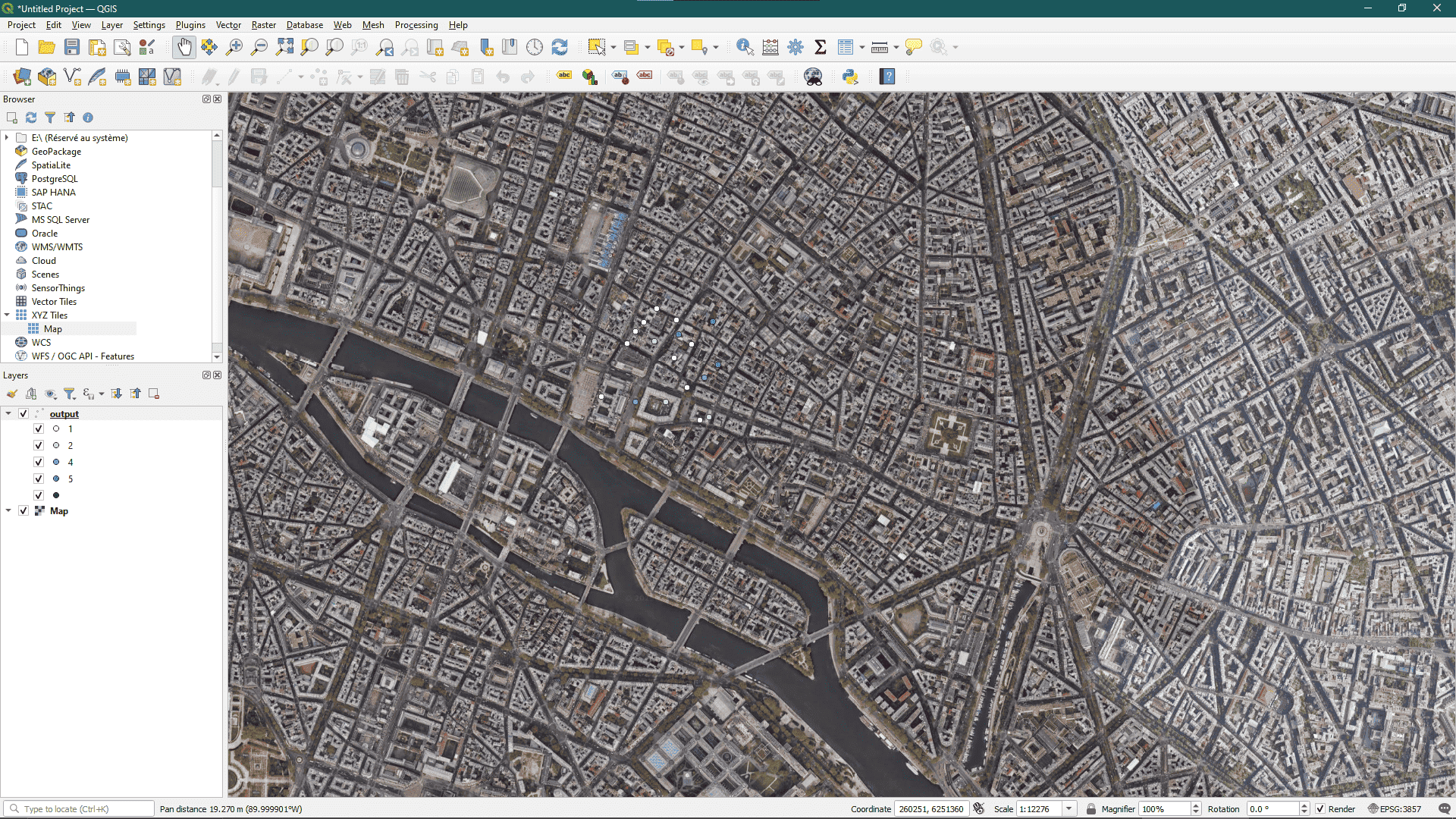Open the Processing menu
Image resolution: width=1456 pixels, height=819 pixels.
click(x=416, y=25)
